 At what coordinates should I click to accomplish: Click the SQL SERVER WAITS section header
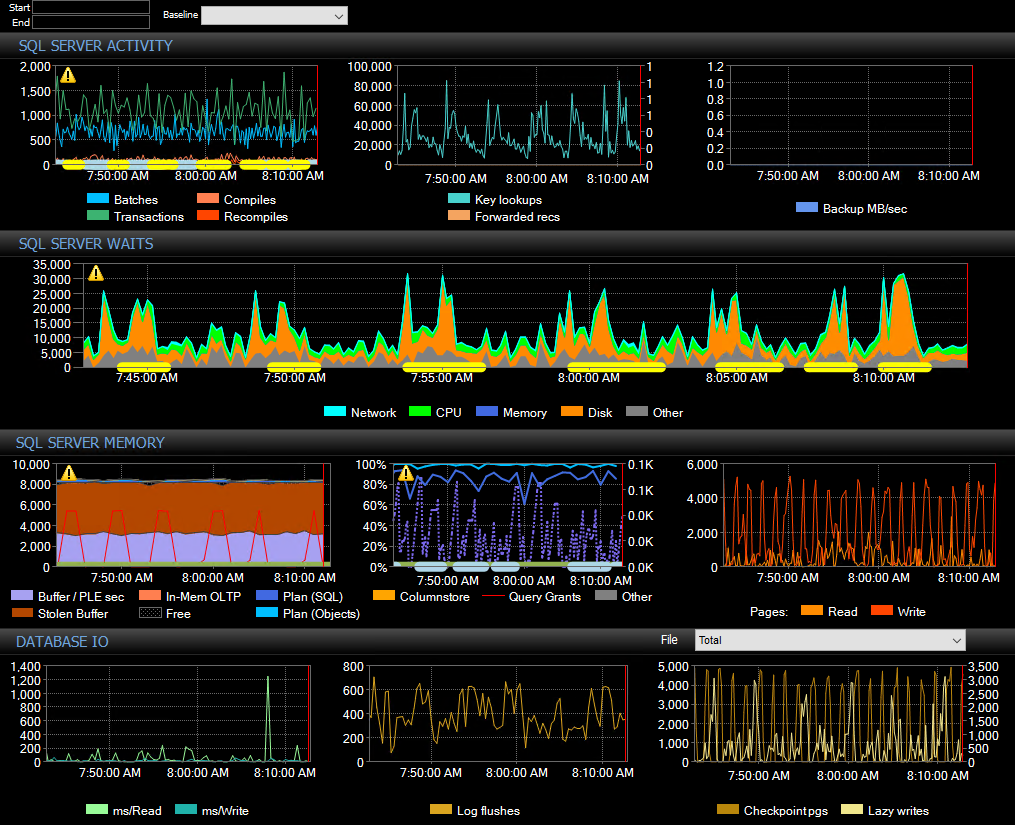click(86, 244)
